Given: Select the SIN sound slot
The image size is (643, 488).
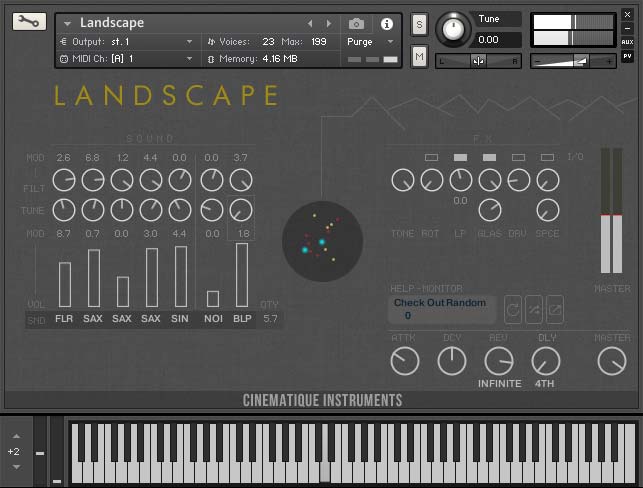Looking at the screenshot, I should pos(180,319).
